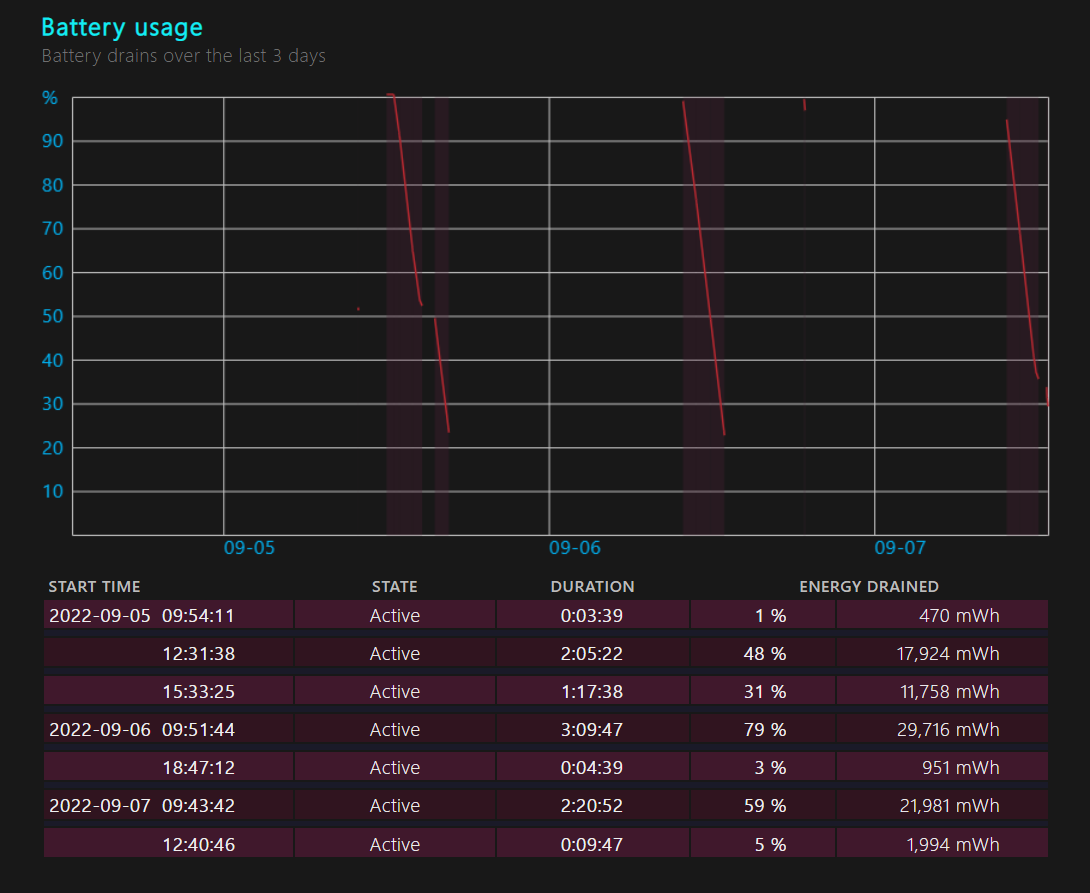Click the 21,981 mWh energy value
Viewport: 1090px width, 893px height.
click(x=950, y=805)
